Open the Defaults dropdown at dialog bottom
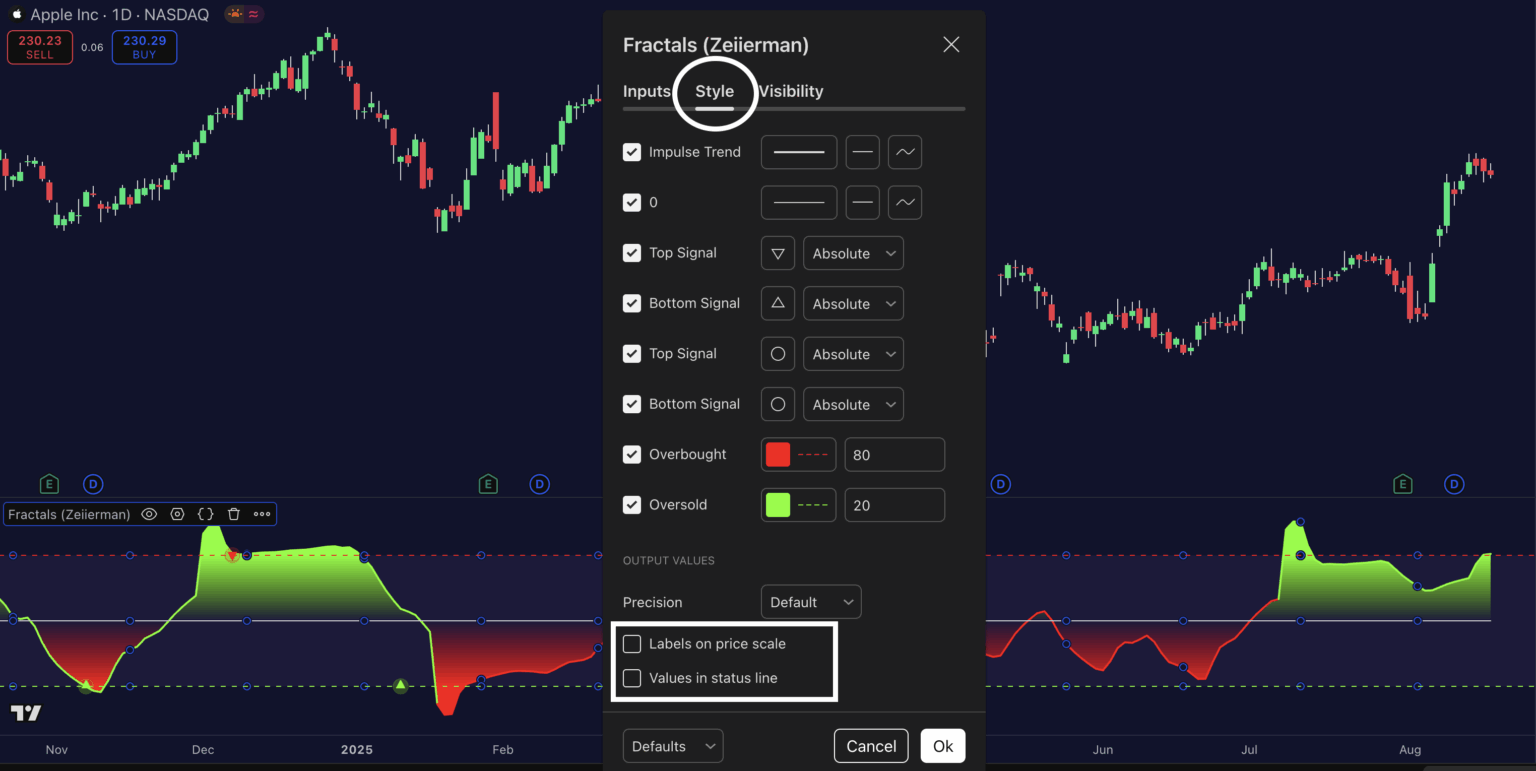The width and height of the screenshot is (1536, 771). coord(673,746)
